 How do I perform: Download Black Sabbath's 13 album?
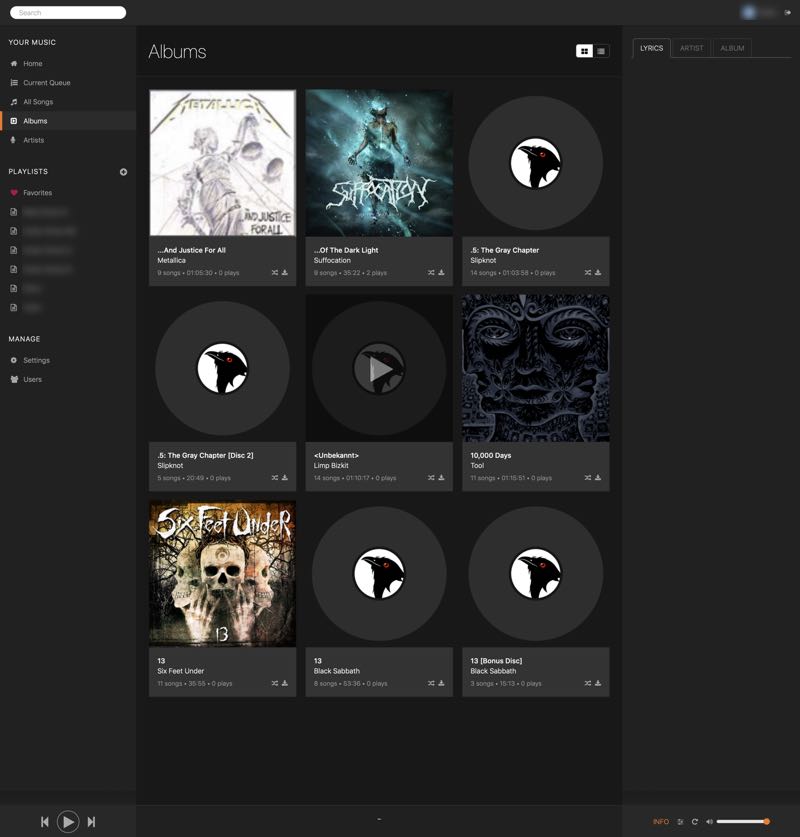point(441,683)
